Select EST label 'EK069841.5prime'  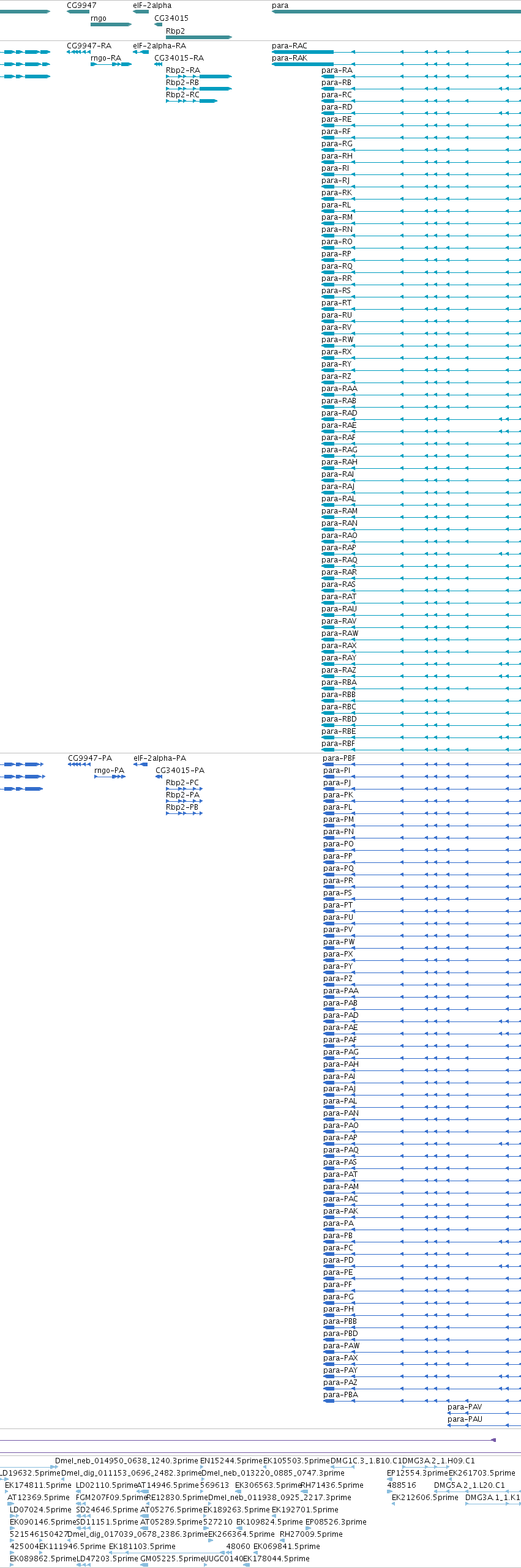tap(287, 1547)
